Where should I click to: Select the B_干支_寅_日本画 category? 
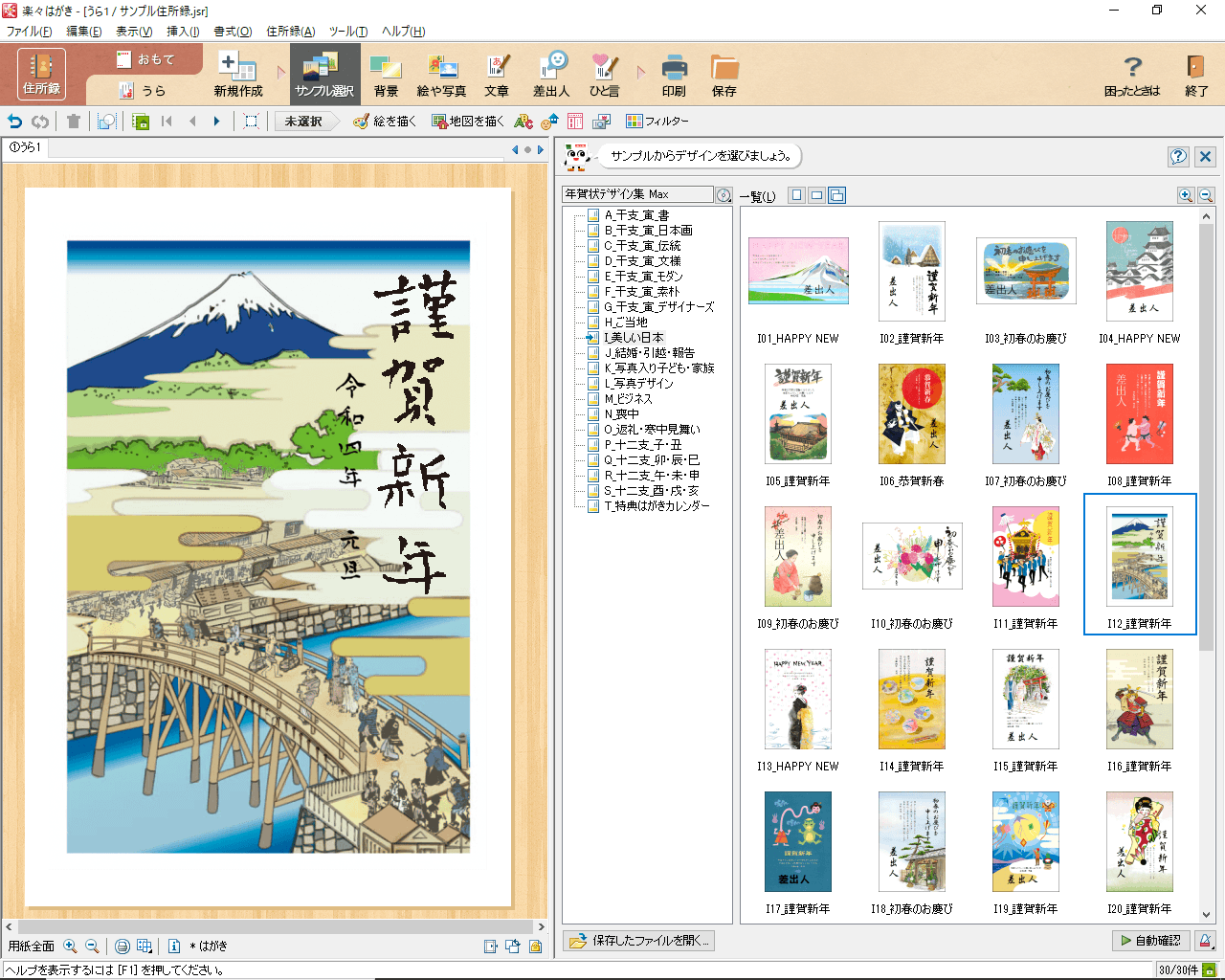(648, 231)
